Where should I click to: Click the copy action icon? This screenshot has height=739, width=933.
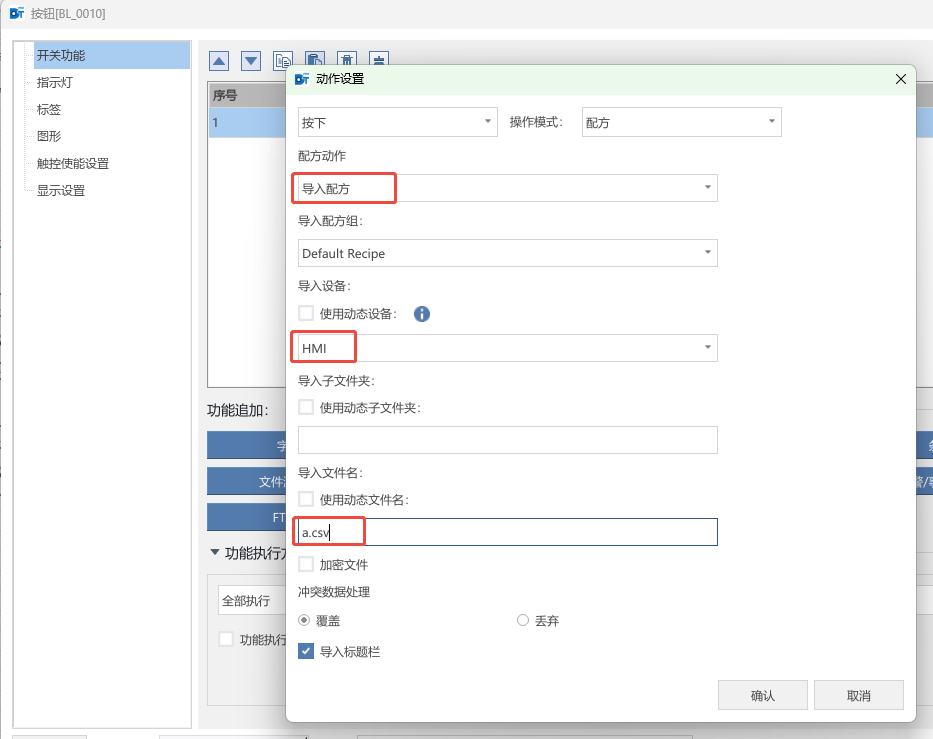coord(283,61)
